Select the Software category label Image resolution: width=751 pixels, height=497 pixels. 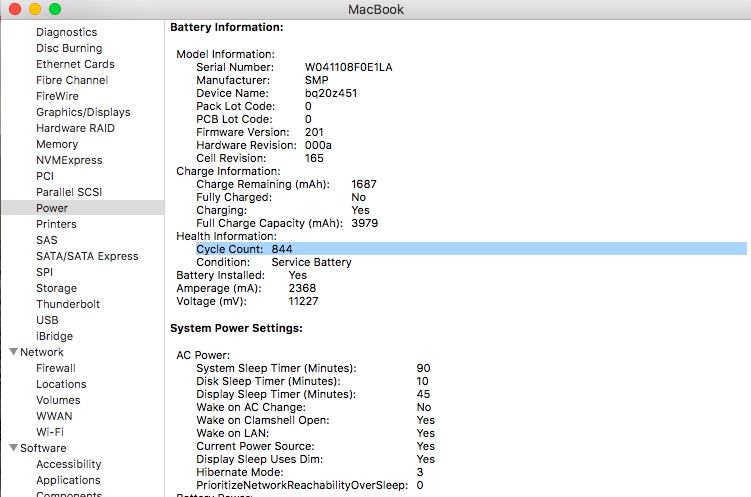[x=43, y=448]
